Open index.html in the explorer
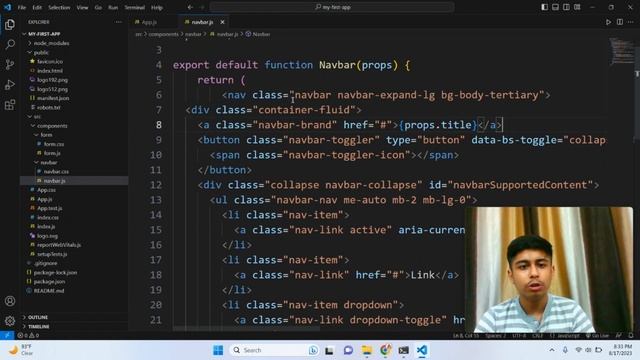Image resolution: width=640 pixels, height=360 pixels. 50,71
